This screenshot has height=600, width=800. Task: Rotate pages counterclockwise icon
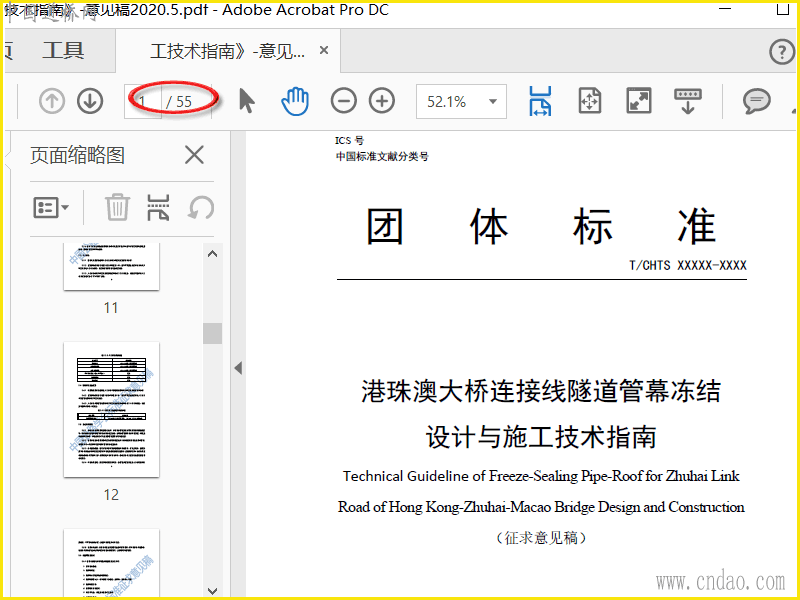pyautogui.click(x=201, y=208)
